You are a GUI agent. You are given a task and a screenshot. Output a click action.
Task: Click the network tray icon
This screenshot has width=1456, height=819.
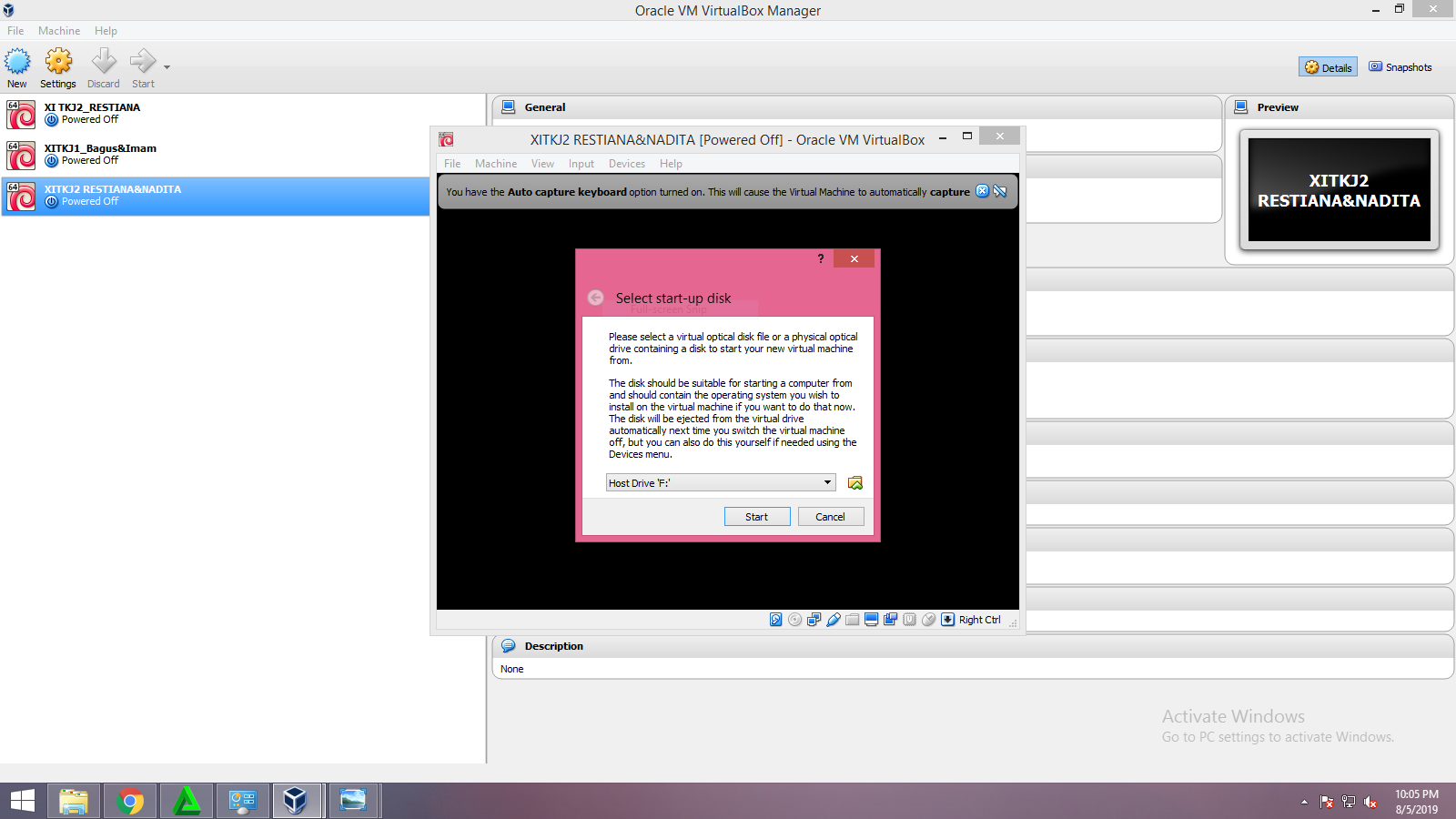tap(1349, 802)
